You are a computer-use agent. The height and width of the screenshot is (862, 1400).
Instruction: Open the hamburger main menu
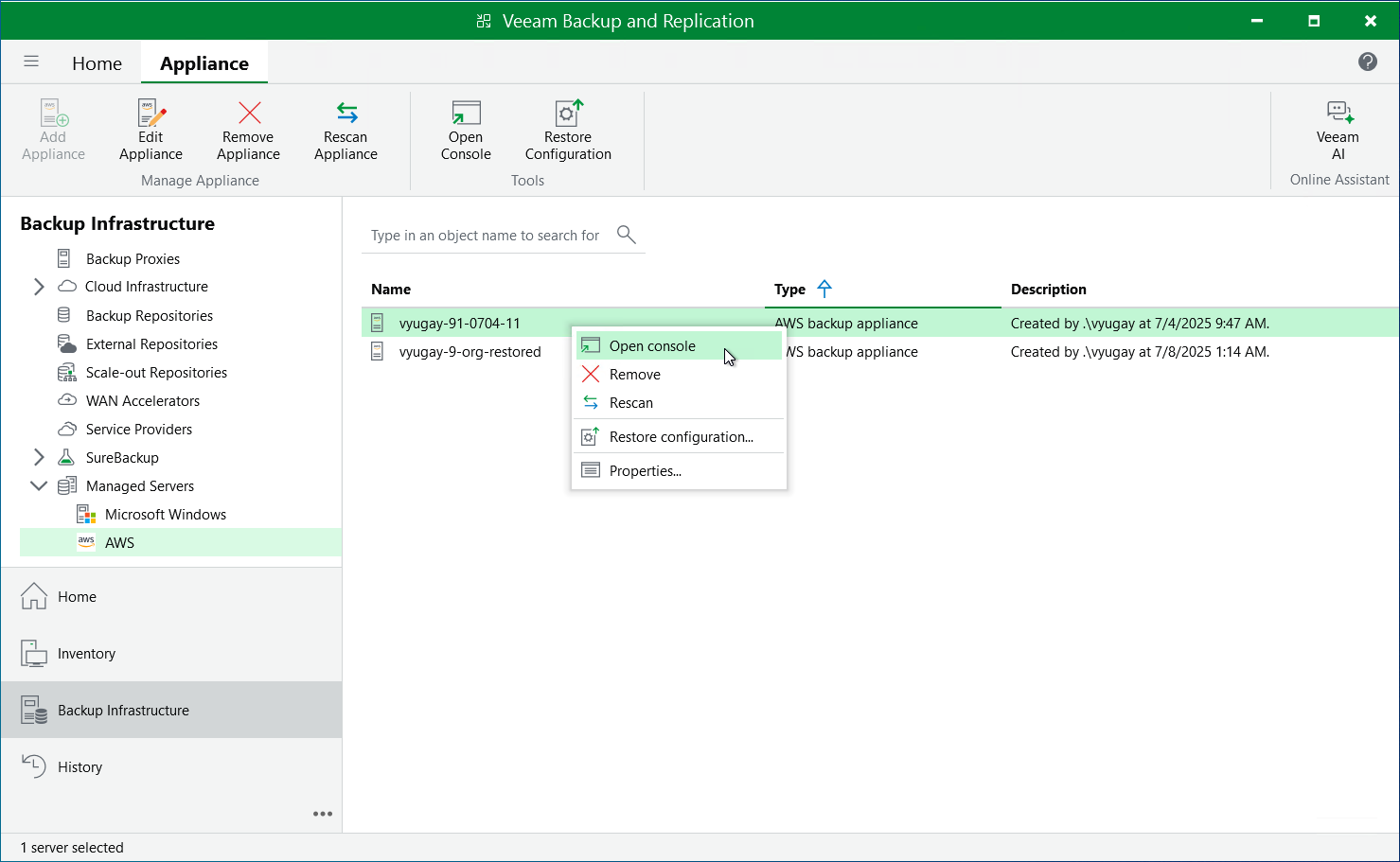pyautogui.click(x=31, y=62)
